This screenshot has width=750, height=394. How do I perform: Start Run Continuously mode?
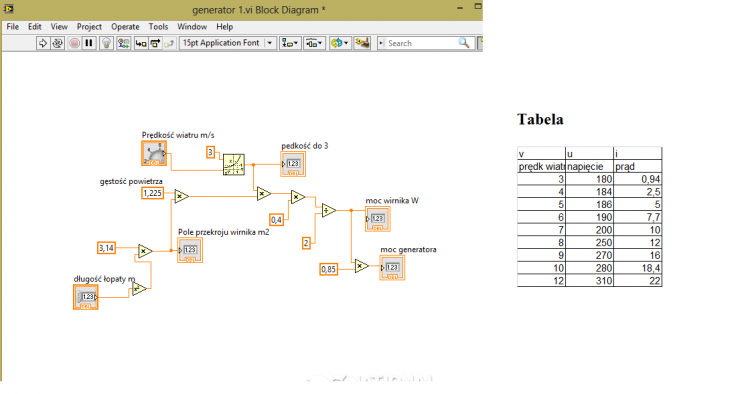pyautogui.click(x=57, y=43)
